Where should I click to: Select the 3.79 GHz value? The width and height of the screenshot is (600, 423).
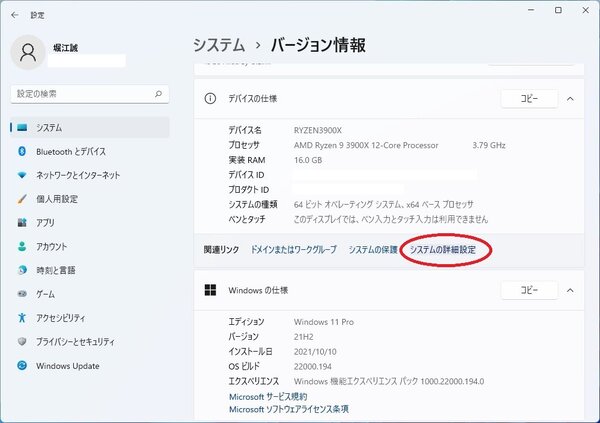(489, 145)
